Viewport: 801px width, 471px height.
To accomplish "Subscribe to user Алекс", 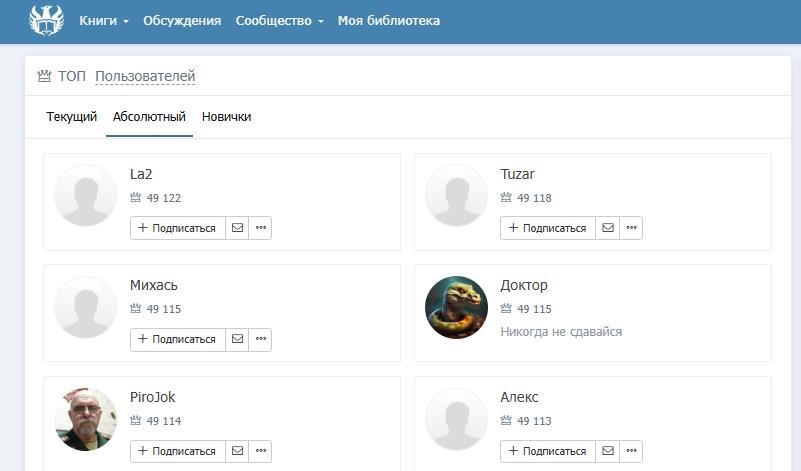I will coord(548,451).
